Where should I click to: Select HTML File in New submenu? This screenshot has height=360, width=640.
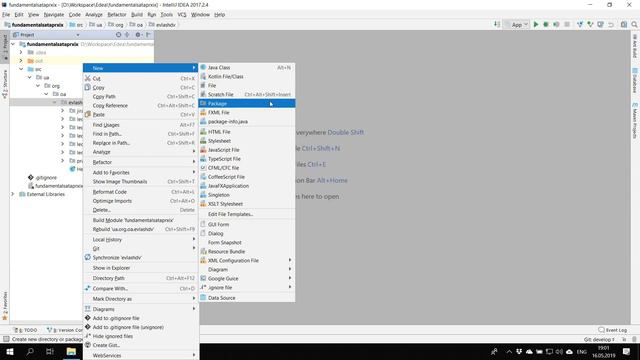point(247,132)
